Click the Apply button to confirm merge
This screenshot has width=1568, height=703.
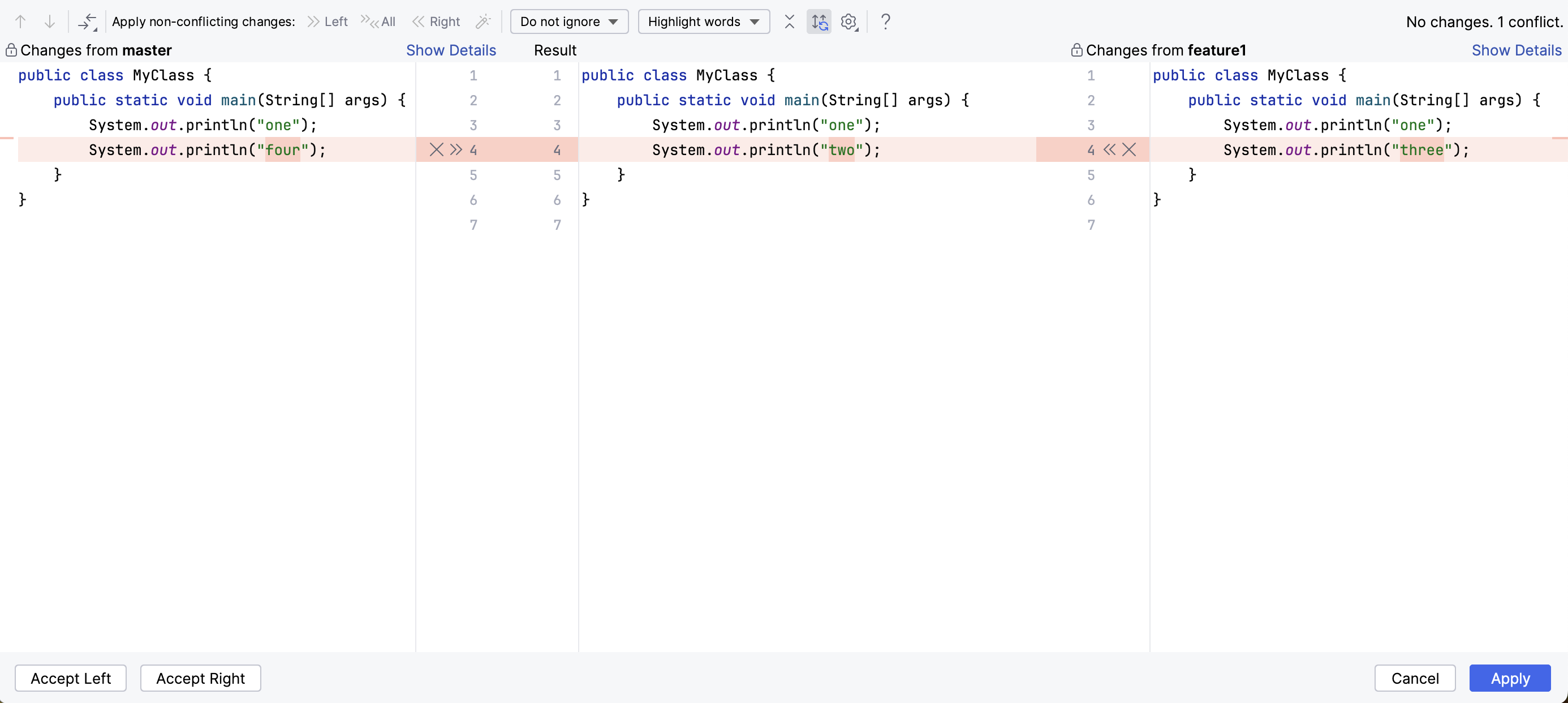pos(1511,678)
